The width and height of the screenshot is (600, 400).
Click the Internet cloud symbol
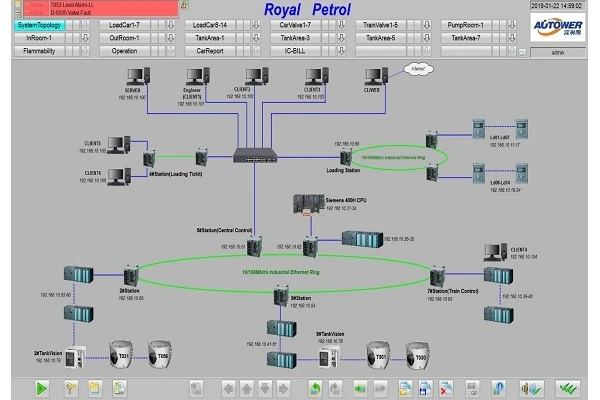coord(418,69)
